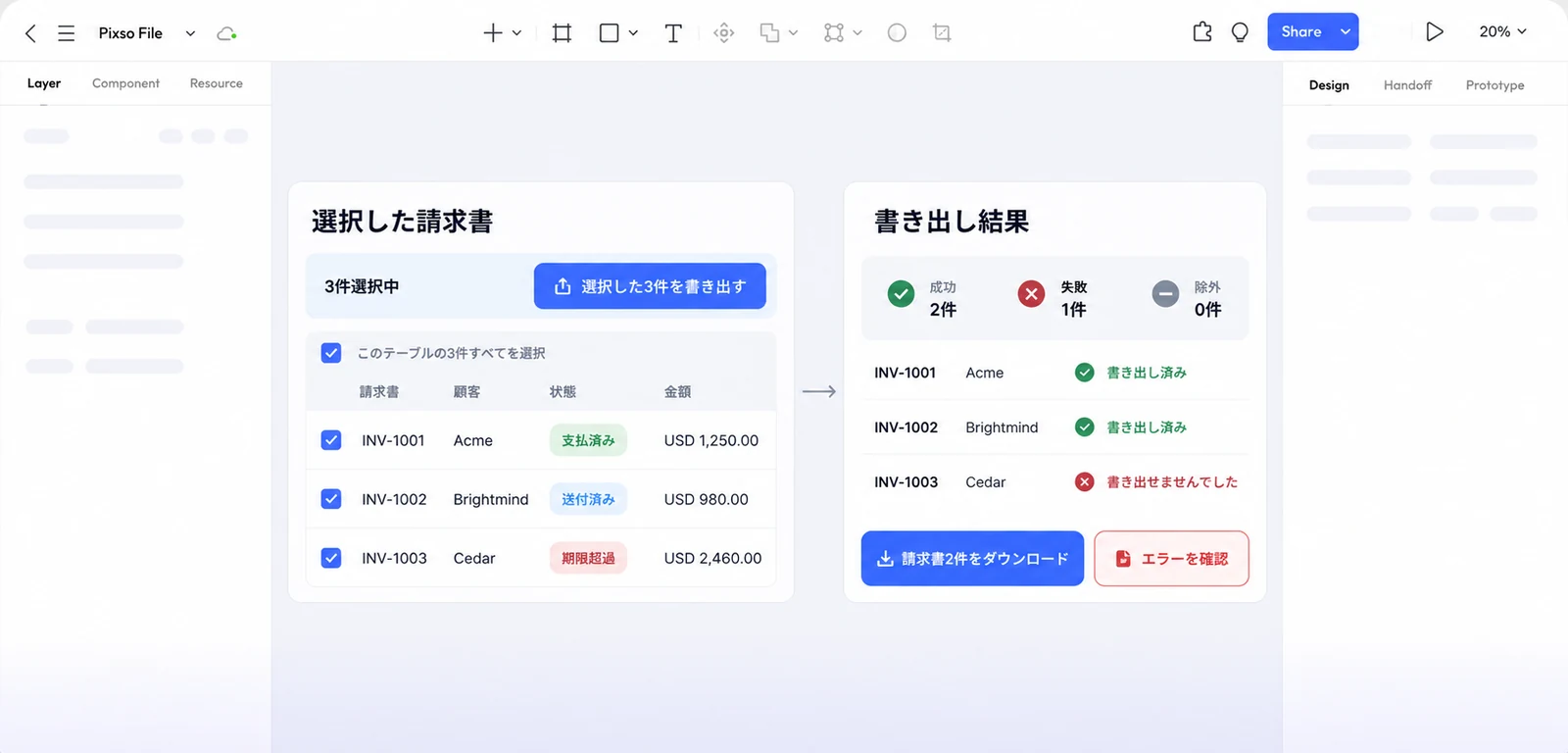Image resolution: width=1568 pixels, height=753 pixels.
Task: Check the cloud sync status icon
Action: click(226, 33)
